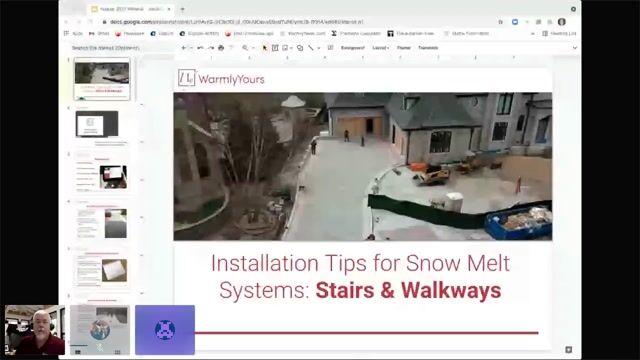Click the Undo arrow in toolbar
Image resolution: width=640 pixels, height=360 pixels.
(200, 48)
